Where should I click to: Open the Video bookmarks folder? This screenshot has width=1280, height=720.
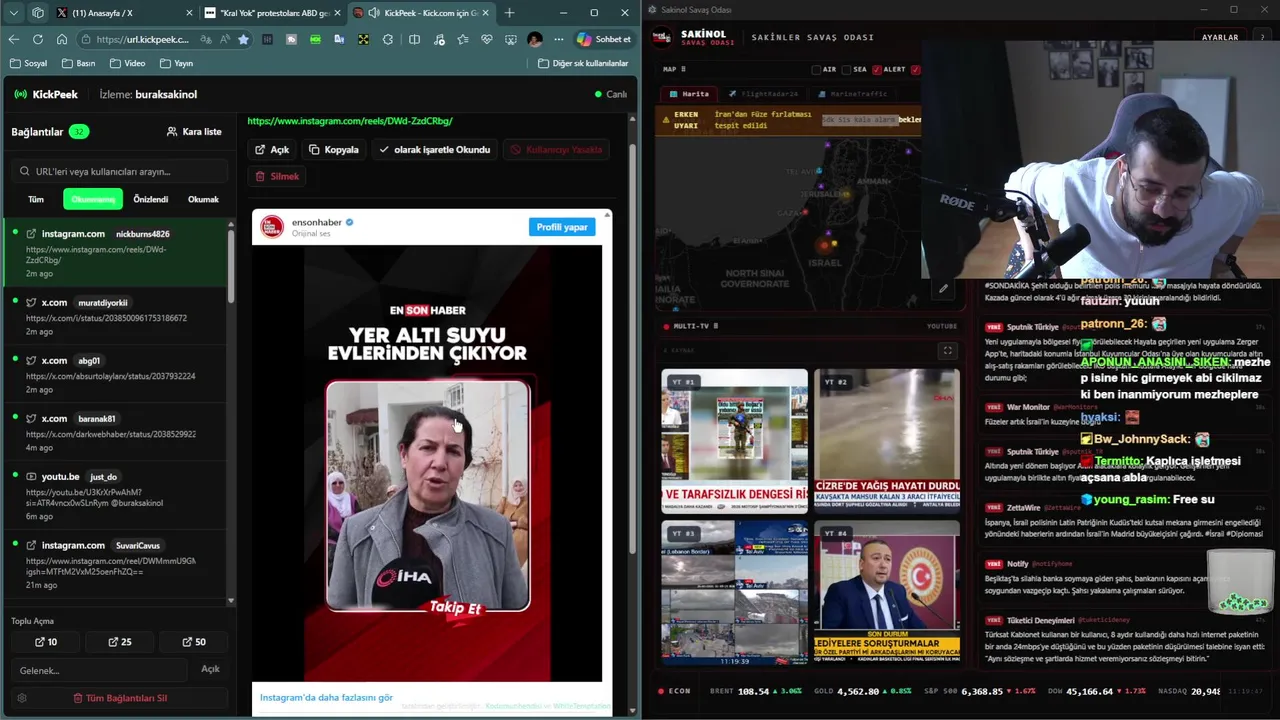[128, 63]
